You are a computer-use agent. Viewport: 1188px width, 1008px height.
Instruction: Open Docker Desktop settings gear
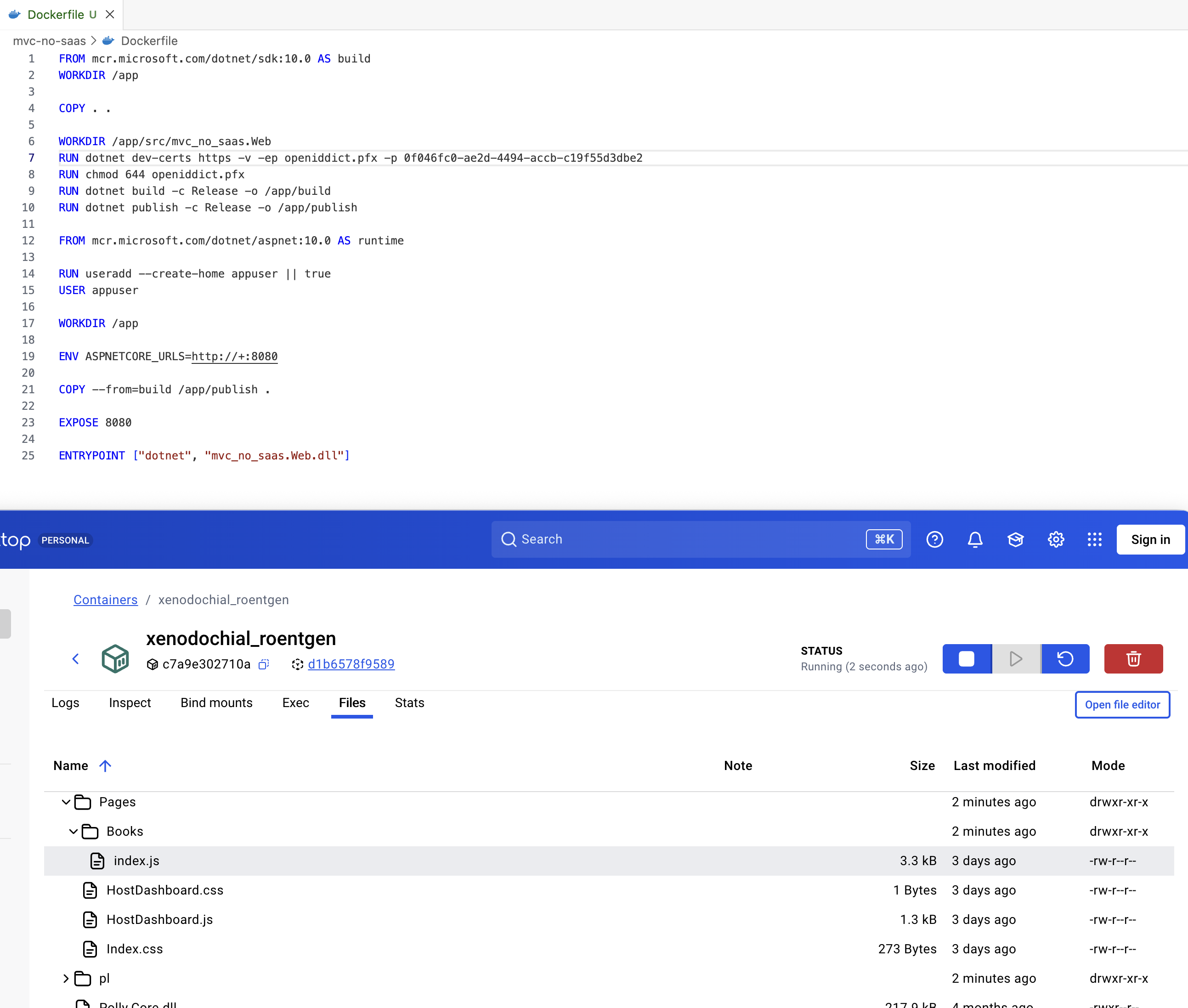point(1055,539)
